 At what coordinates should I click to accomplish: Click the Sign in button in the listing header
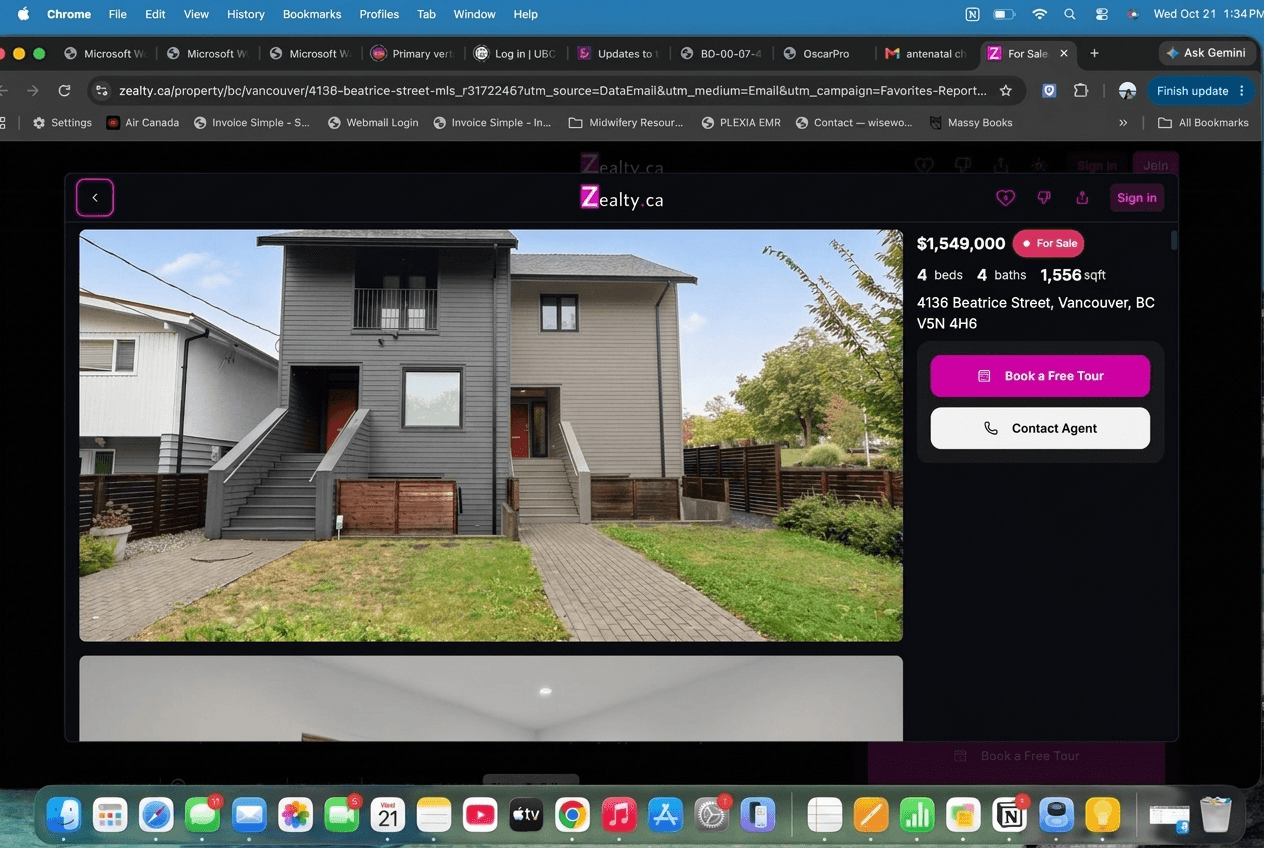[x=1137, y=198]
